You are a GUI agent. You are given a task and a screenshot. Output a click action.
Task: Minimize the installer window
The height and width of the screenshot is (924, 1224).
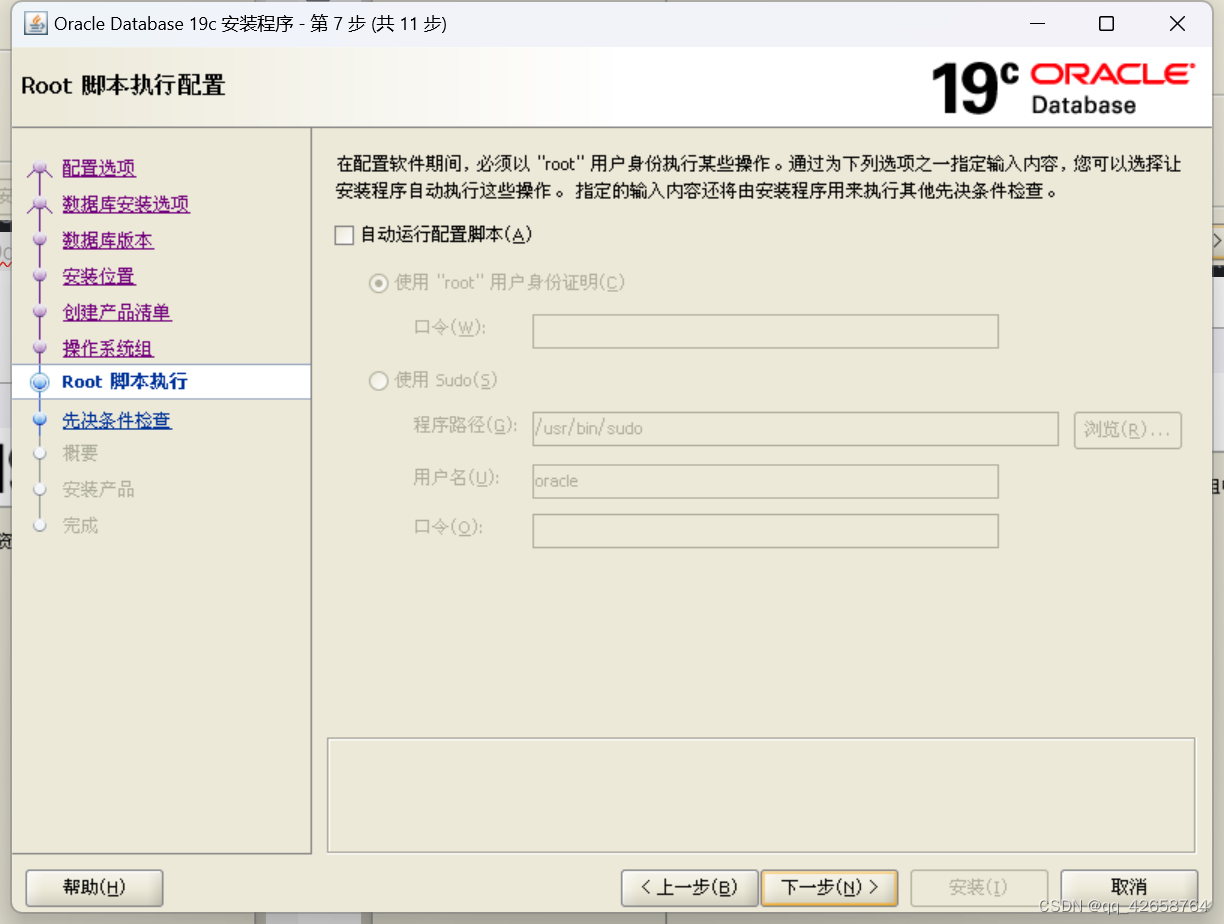(1036, 24)
